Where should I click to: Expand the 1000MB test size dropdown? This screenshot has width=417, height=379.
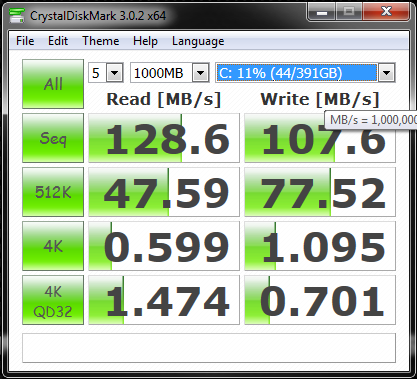[x=201, y=73]
